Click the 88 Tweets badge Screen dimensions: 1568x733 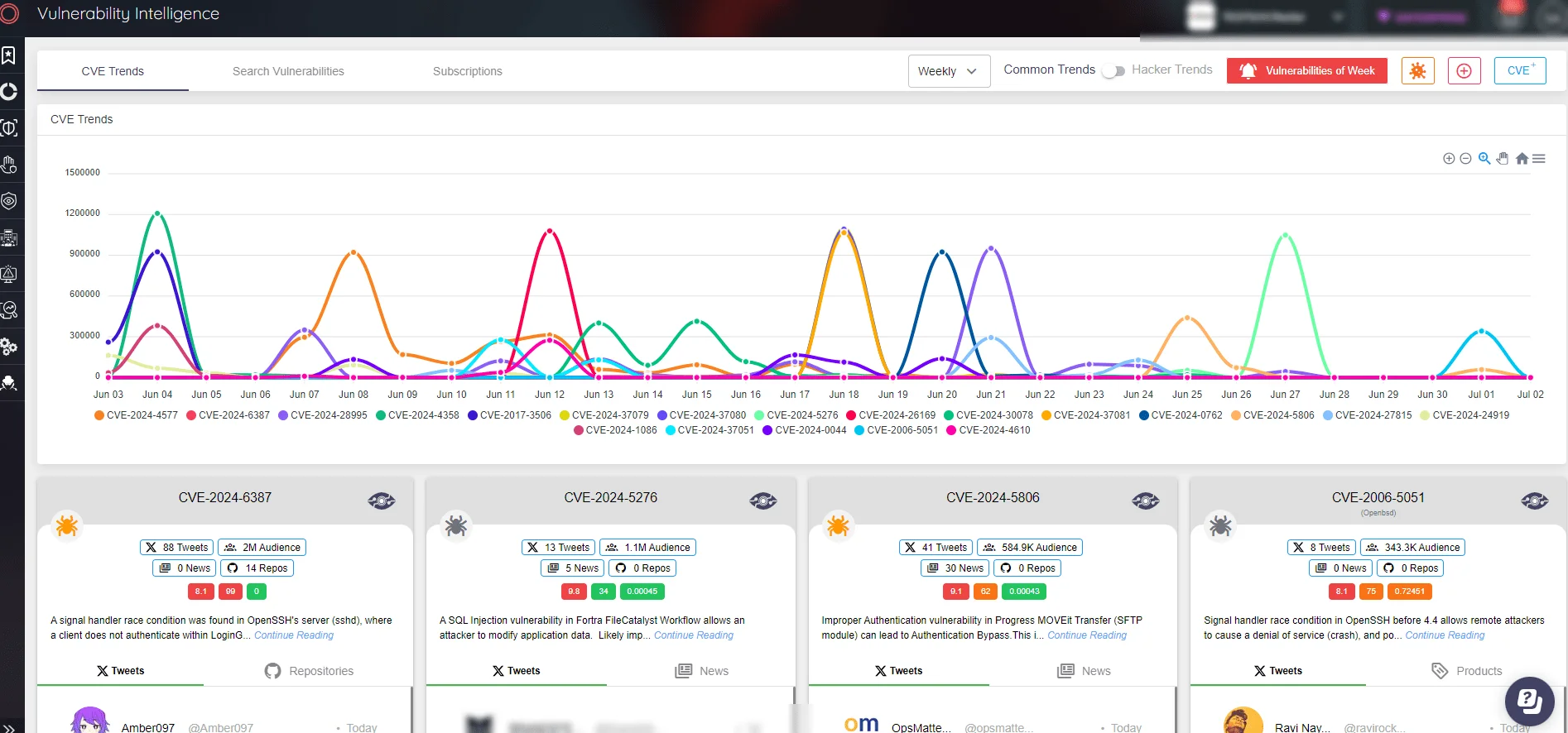177,547
